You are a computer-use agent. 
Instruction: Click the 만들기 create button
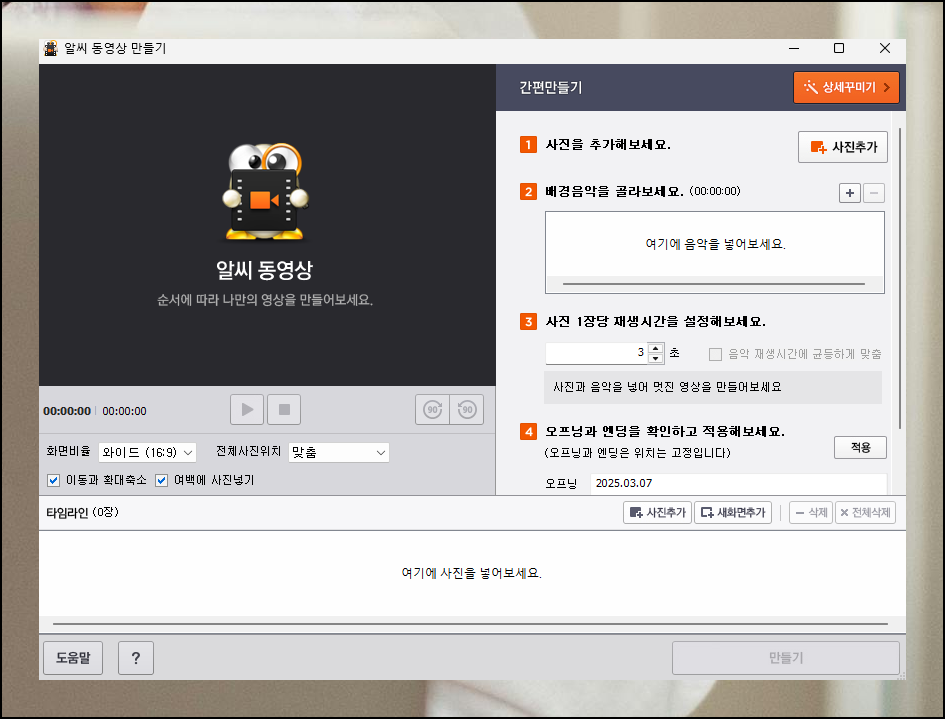(x=786, y=658)
